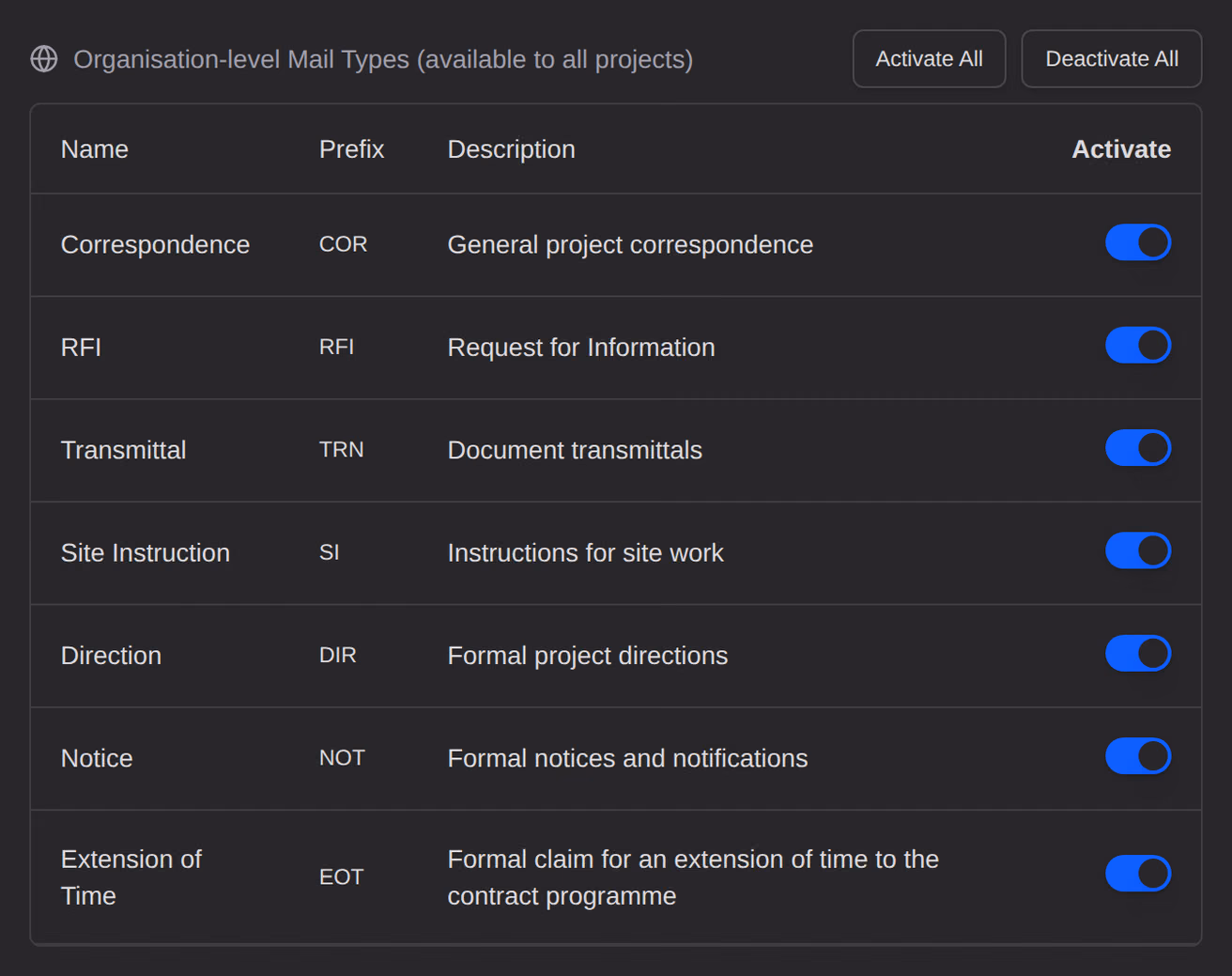
Task: Select the Instructions for site work description
Action: point(585,552)
